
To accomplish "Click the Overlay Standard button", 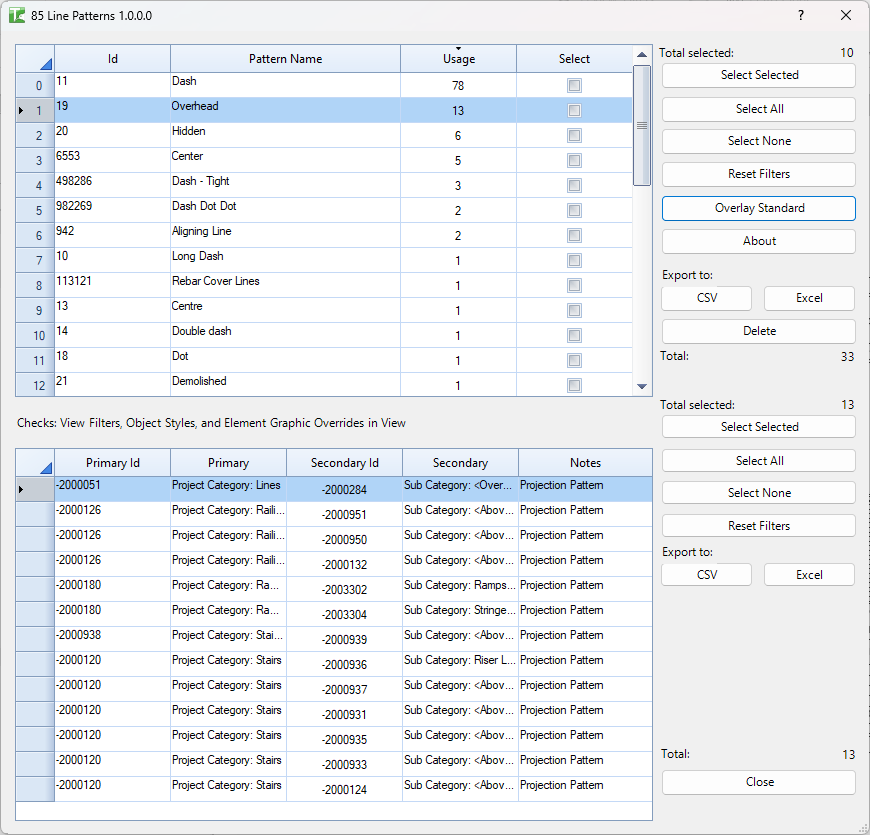I will 758,208.
